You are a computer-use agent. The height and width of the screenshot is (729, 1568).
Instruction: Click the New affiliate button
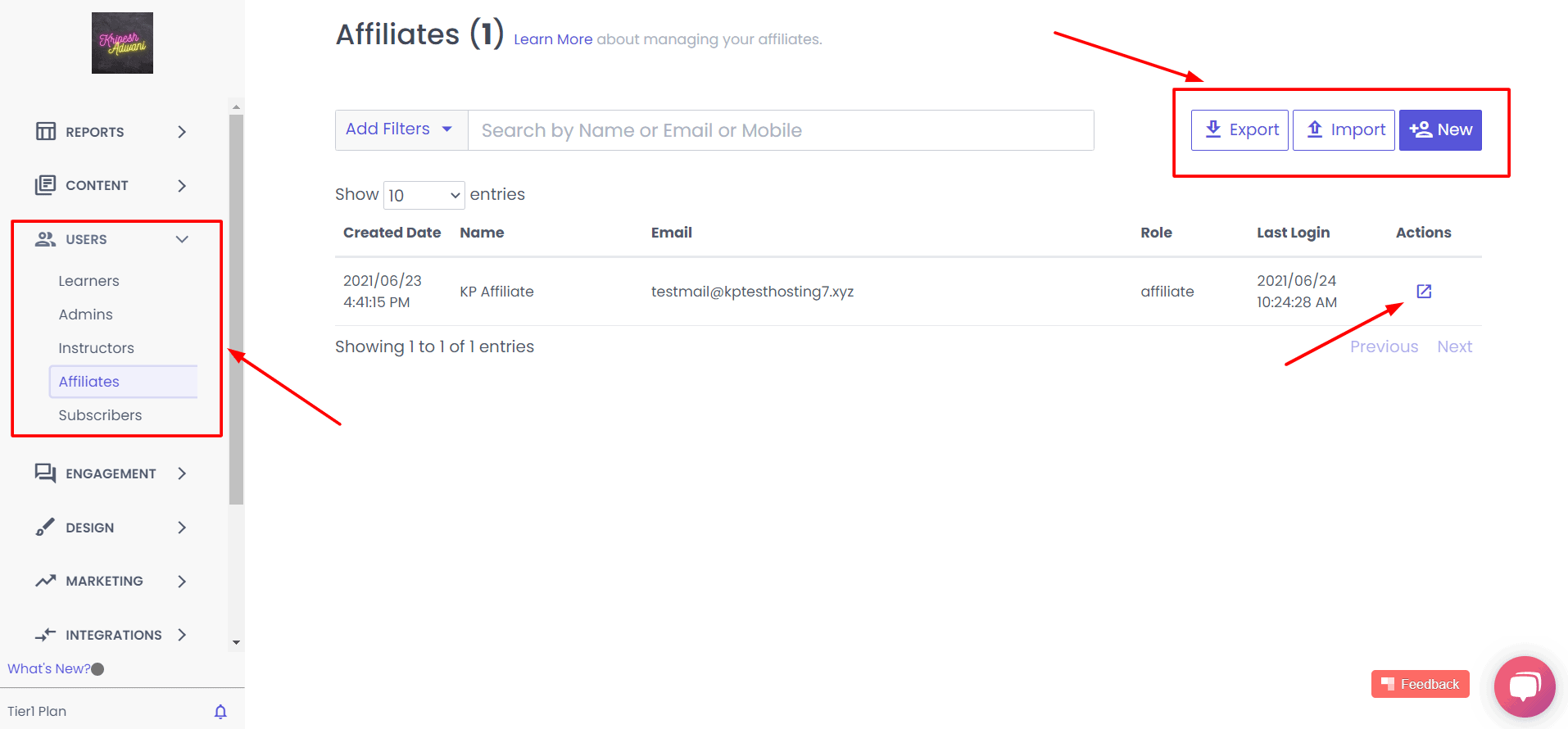1440,130
